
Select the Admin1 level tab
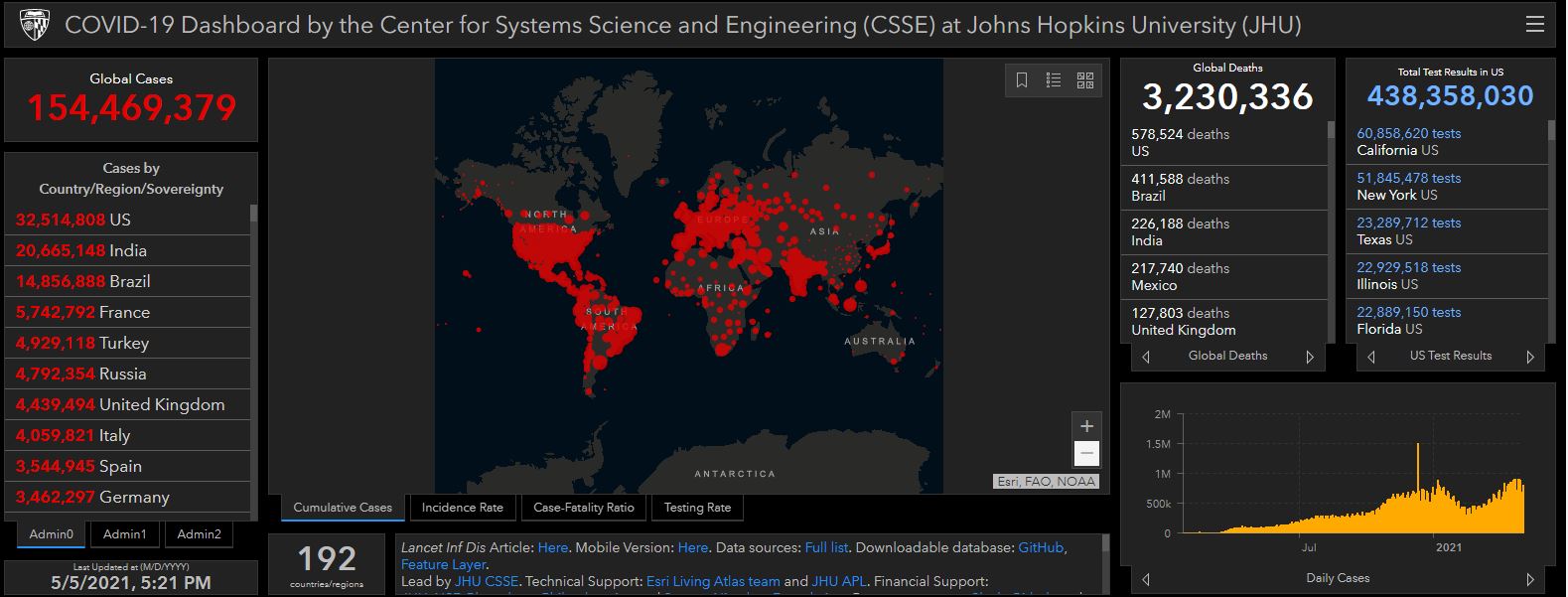point(124,534)
